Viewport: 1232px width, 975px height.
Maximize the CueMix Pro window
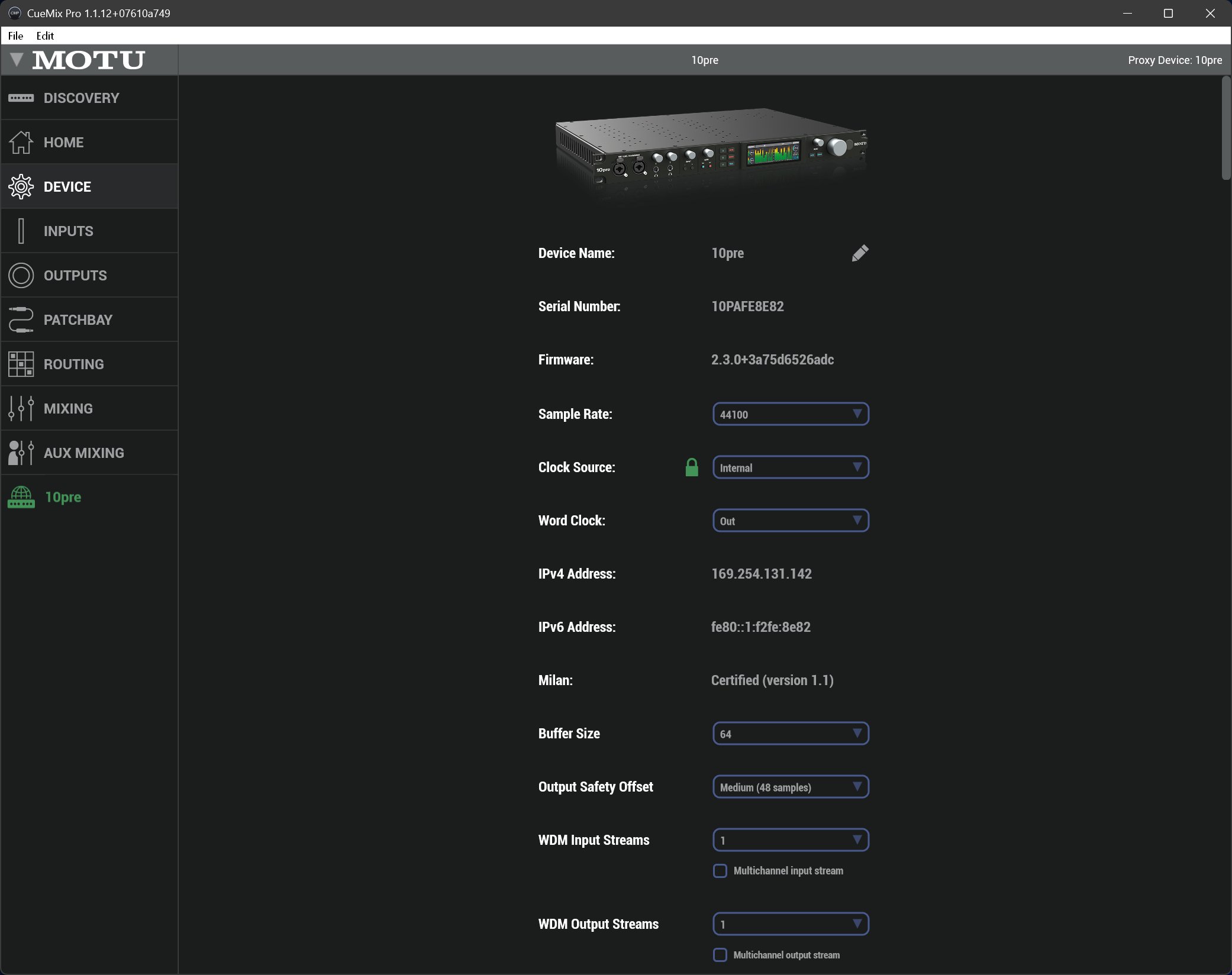coord(1169,13)
